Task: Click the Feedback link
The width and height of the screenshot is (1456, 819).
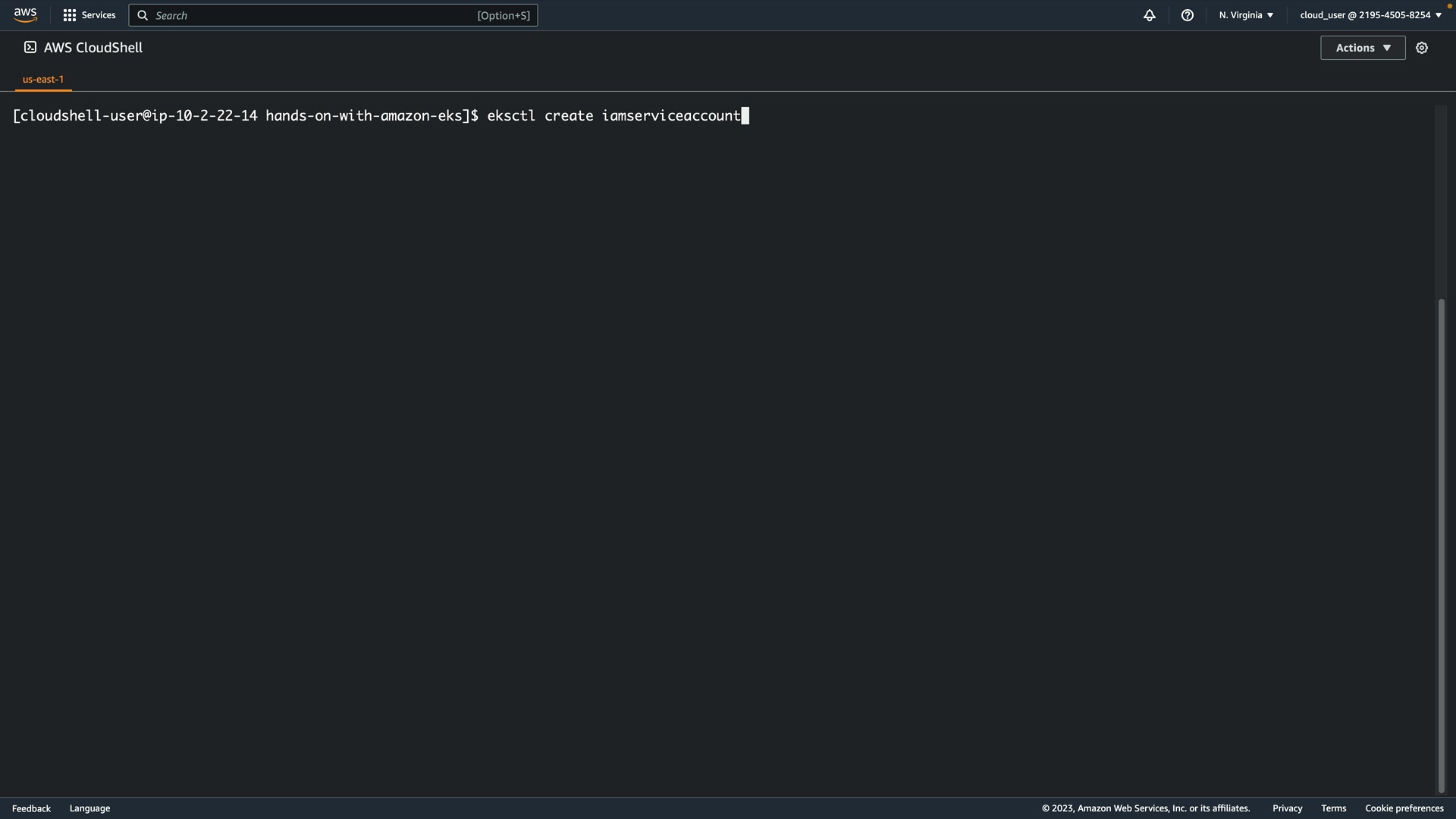Action: click(31, 808)
